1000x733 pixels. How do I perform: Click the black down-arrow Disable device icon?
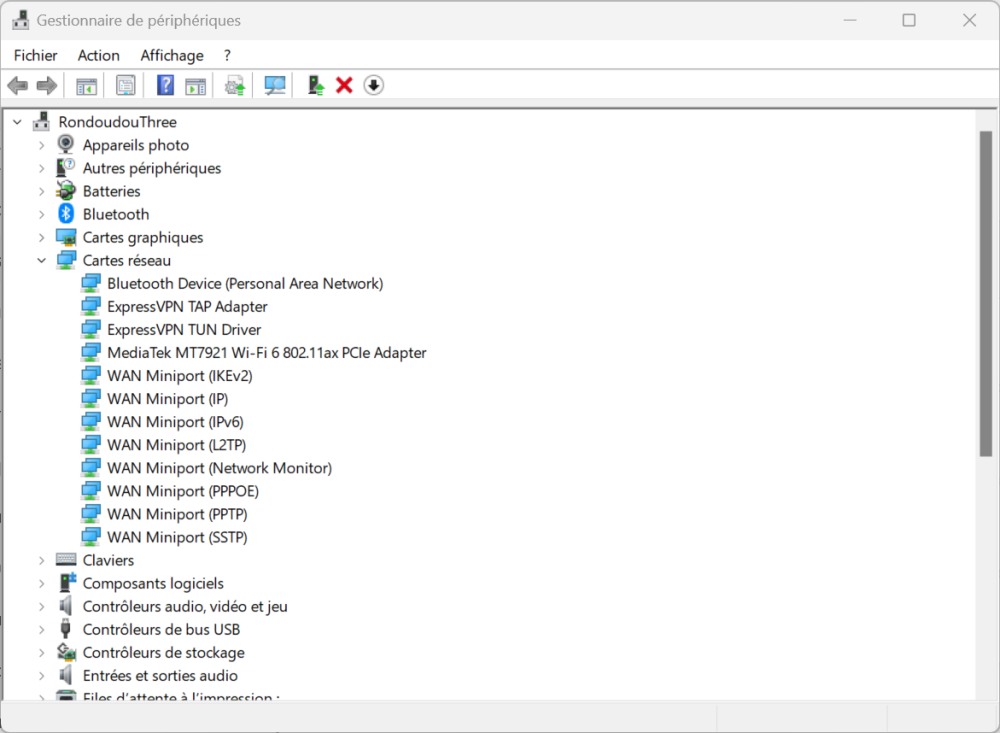point(373,86)
